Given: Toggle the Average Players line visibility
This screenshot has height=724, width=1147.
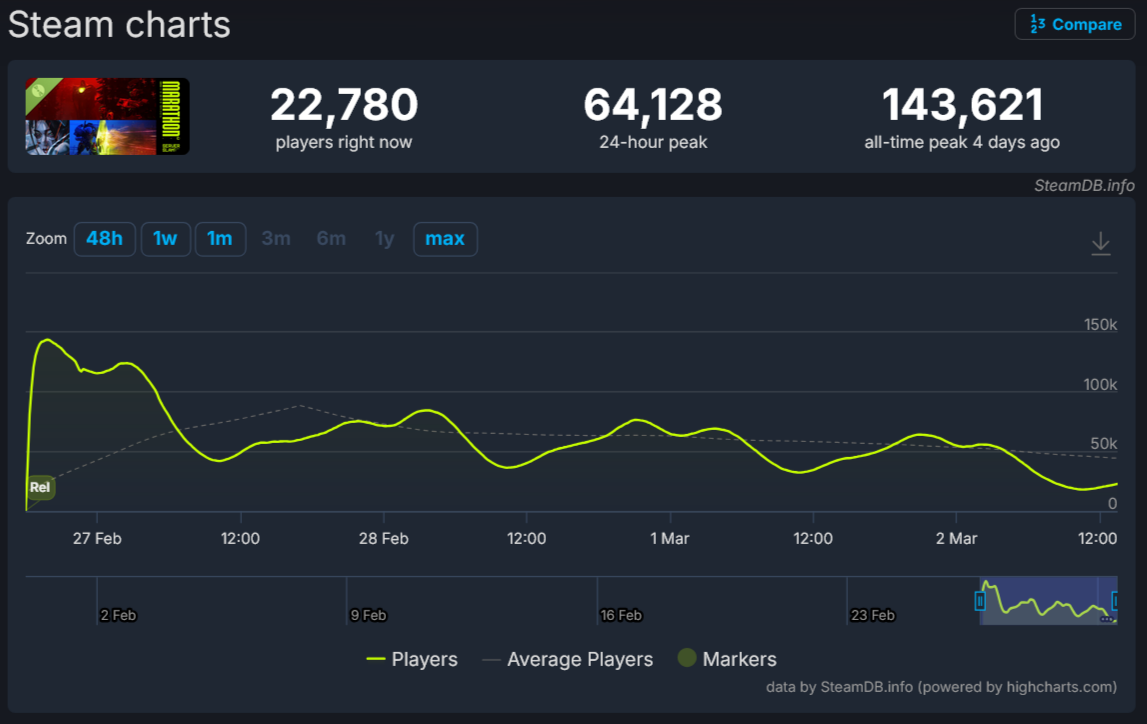Looking at the screenshot, I should point(581,659).
